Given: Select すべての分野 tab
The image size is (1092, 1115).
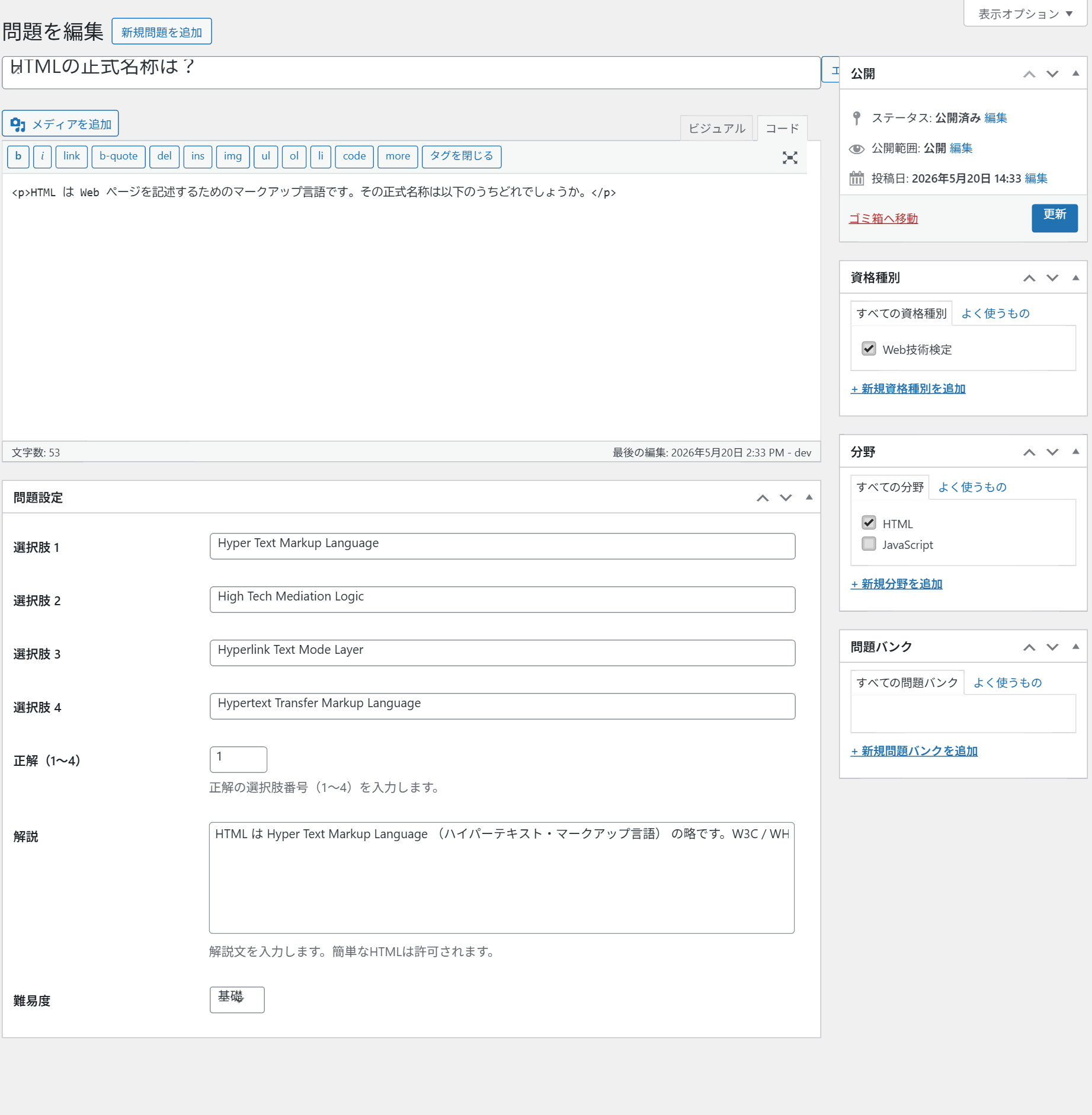Looking at the screenshot, I should (890, 487).
